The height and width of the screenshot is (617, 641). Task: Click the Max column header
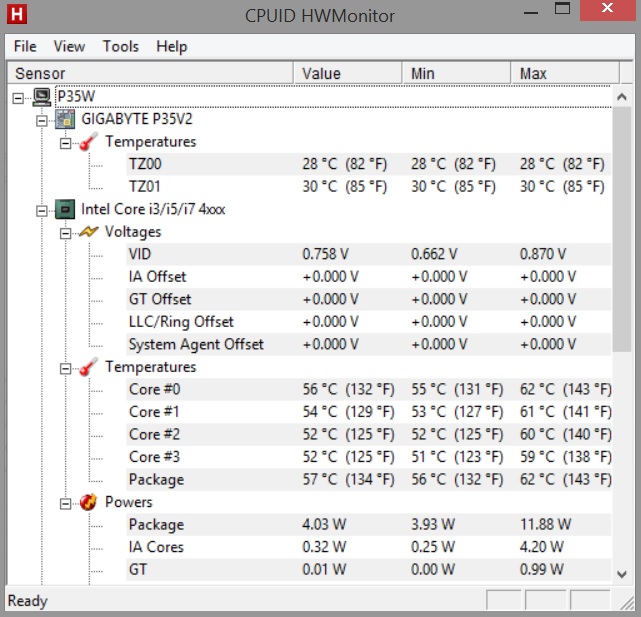pyautogui.click(x=565, y=74)
